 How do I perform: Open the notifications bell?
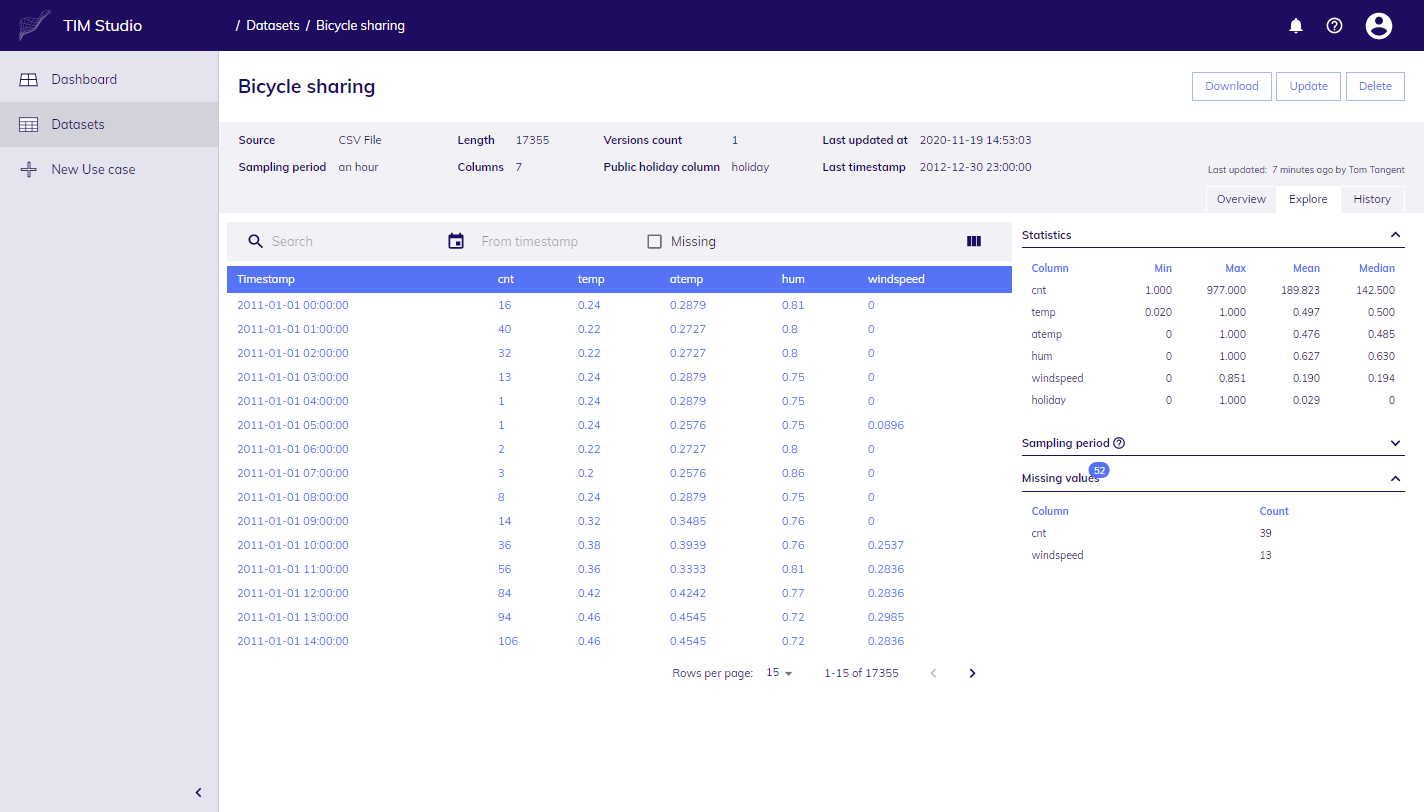1296,26
